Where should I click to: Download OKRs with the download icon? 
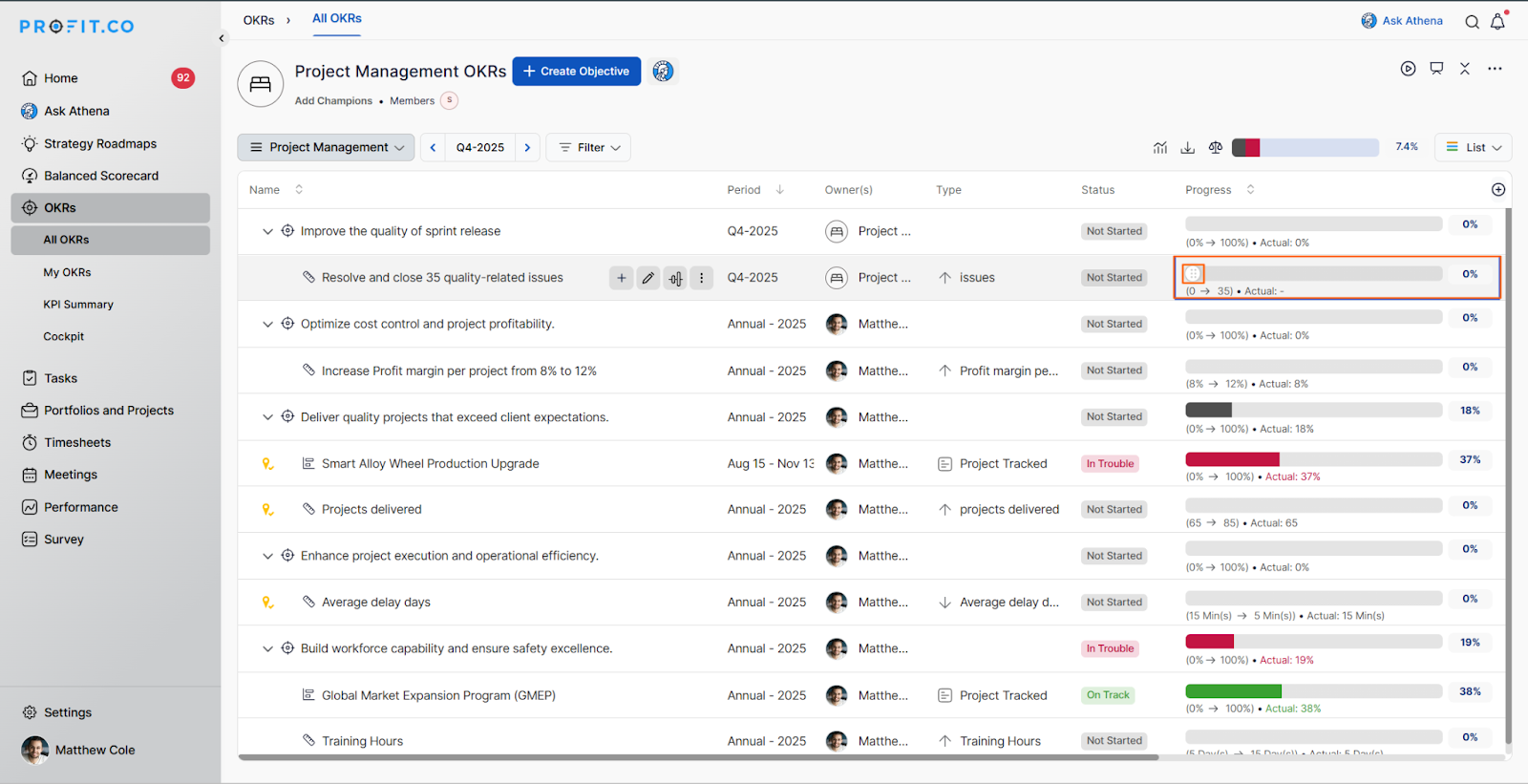pos(1187,147)
